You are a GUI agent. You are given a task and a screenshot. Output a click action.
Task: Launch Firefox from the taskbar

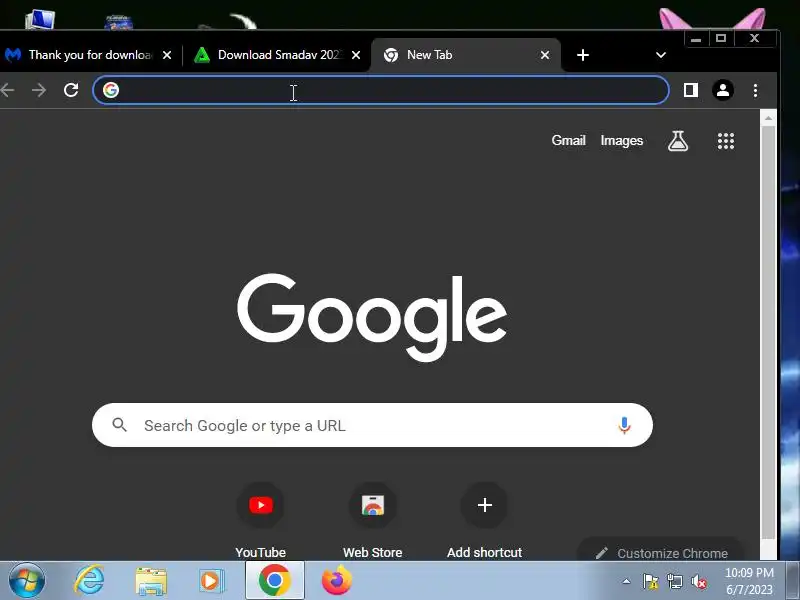[x=336, y=581]
